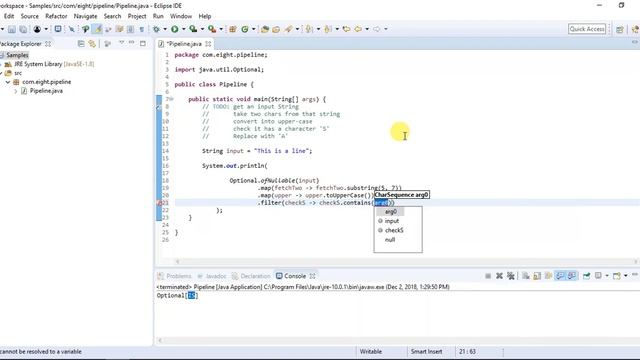
Task: Click the Quick Access search field
Action: (x=587, y=29)
